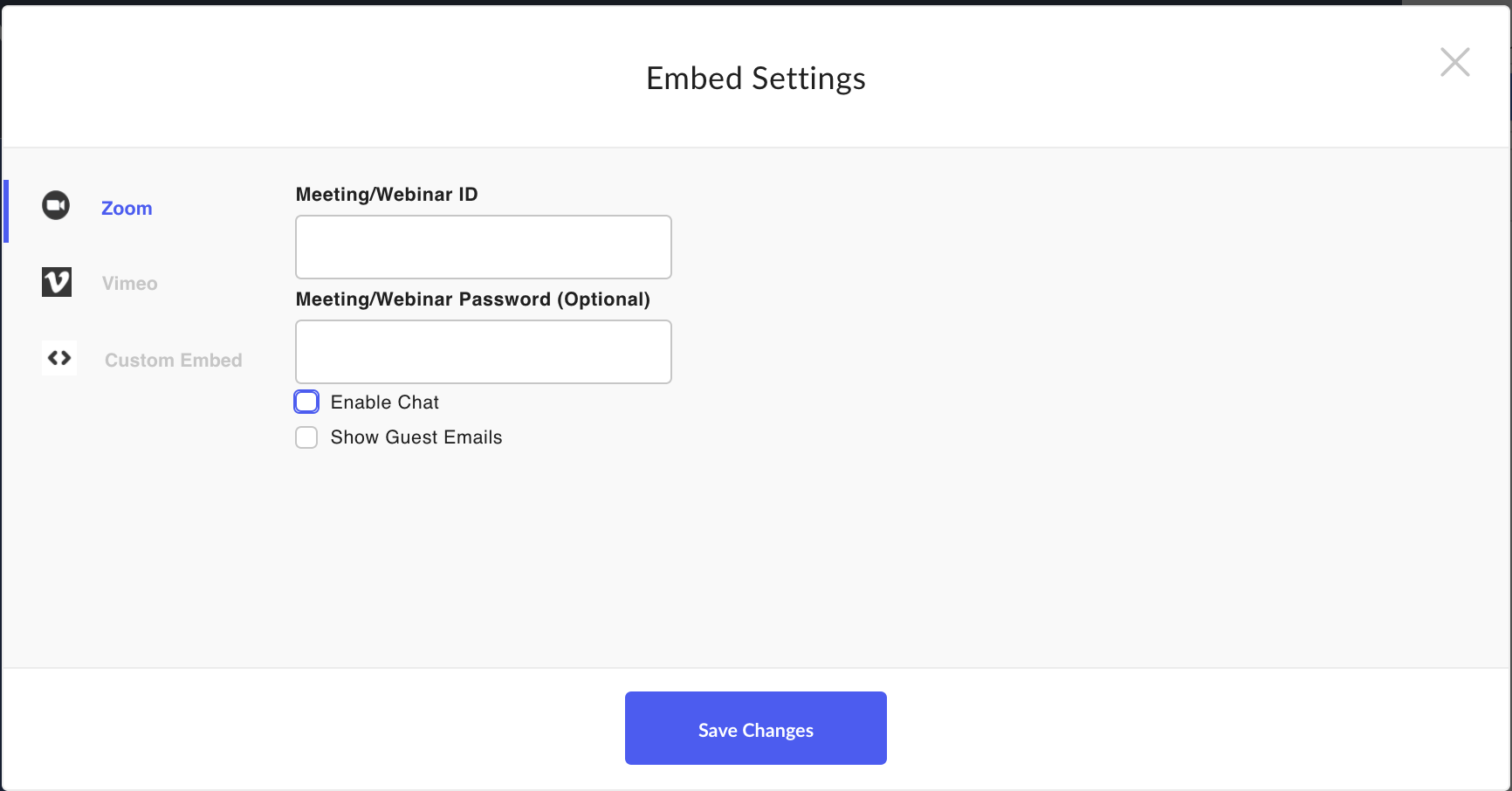Click the Custom Embed code brackets icon

pyautogui.click(x=59, y=358)
